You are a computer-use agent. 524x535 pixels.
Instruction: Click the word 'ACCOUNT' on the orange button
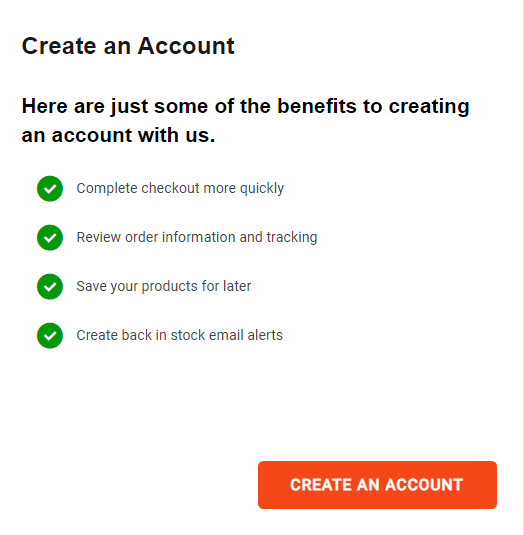424,485
